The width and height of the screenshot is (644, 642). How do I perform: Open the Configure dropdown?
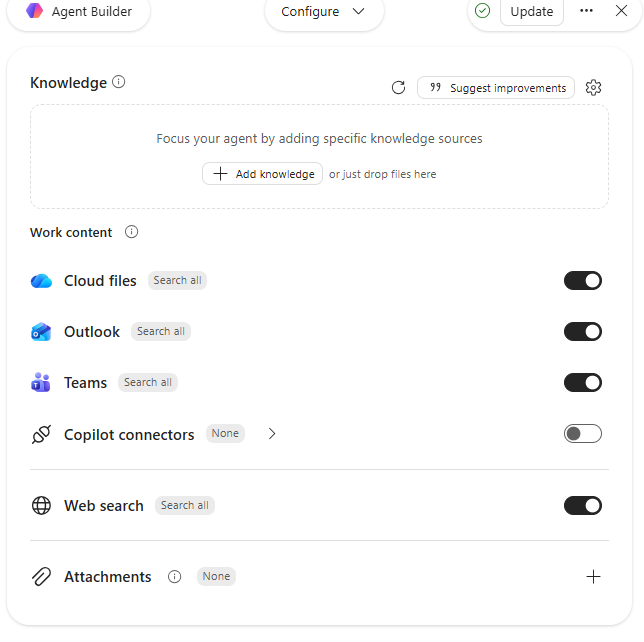pyautogui.click(x=324, y=12)
